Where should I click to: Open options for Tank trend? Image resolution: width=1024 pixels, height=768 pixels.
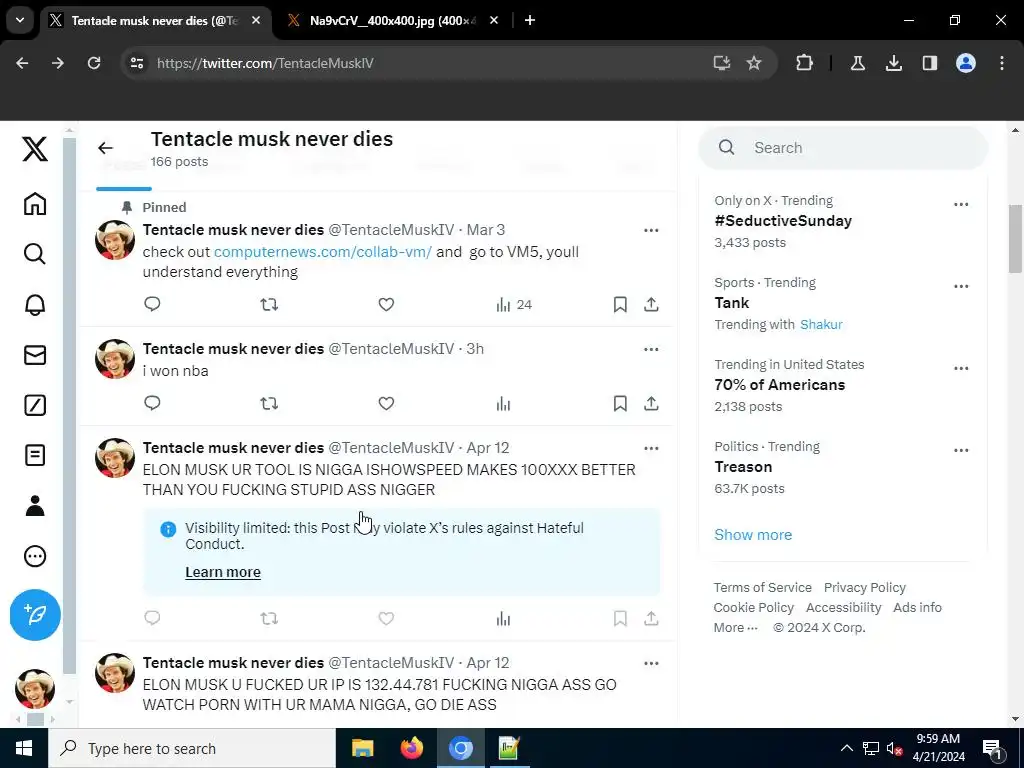[961, 286]
